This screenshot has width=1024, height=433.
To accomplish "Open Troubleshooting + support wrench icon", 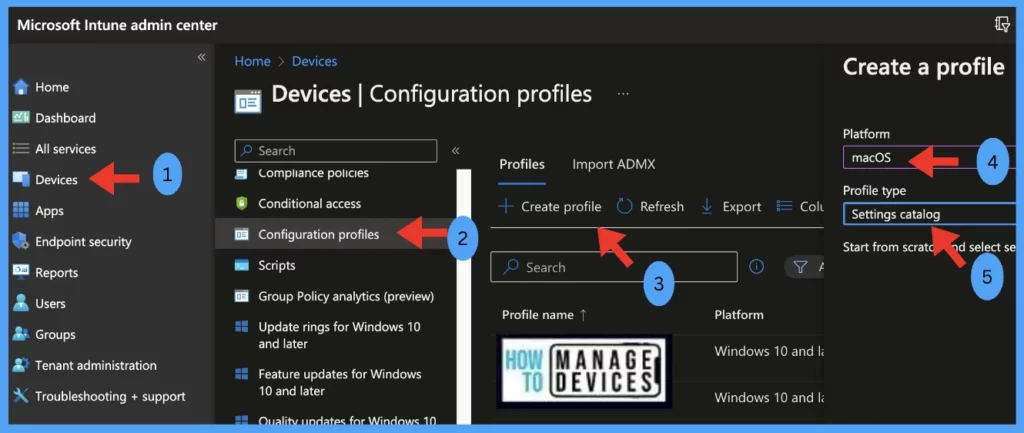I will tap(21, 396).
